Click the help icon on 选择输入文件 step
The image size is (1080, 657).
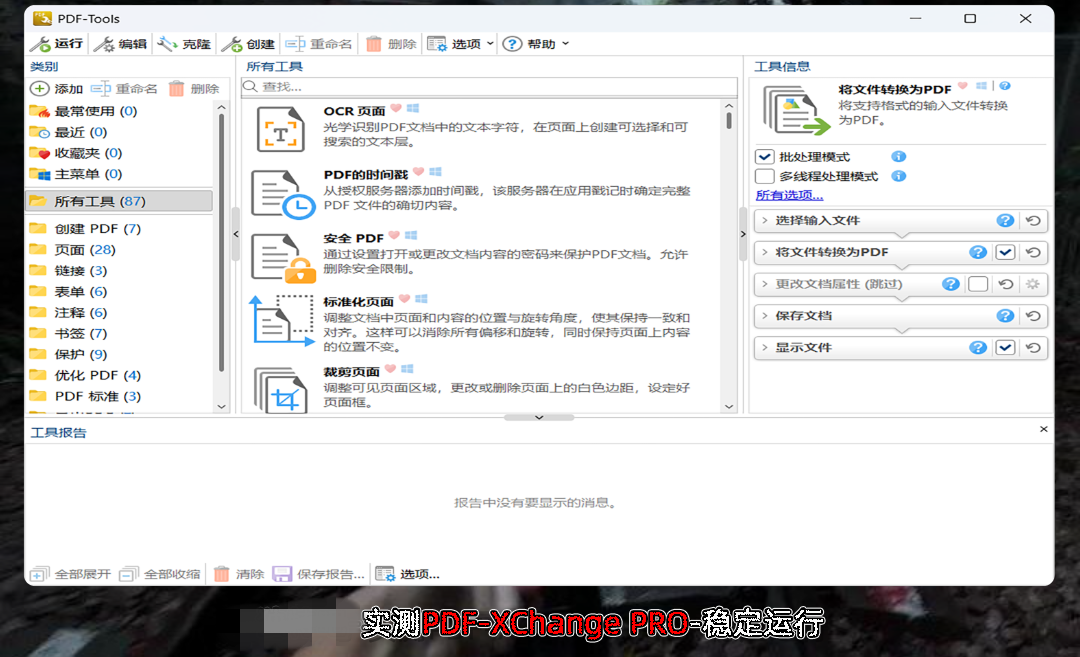1005,220
